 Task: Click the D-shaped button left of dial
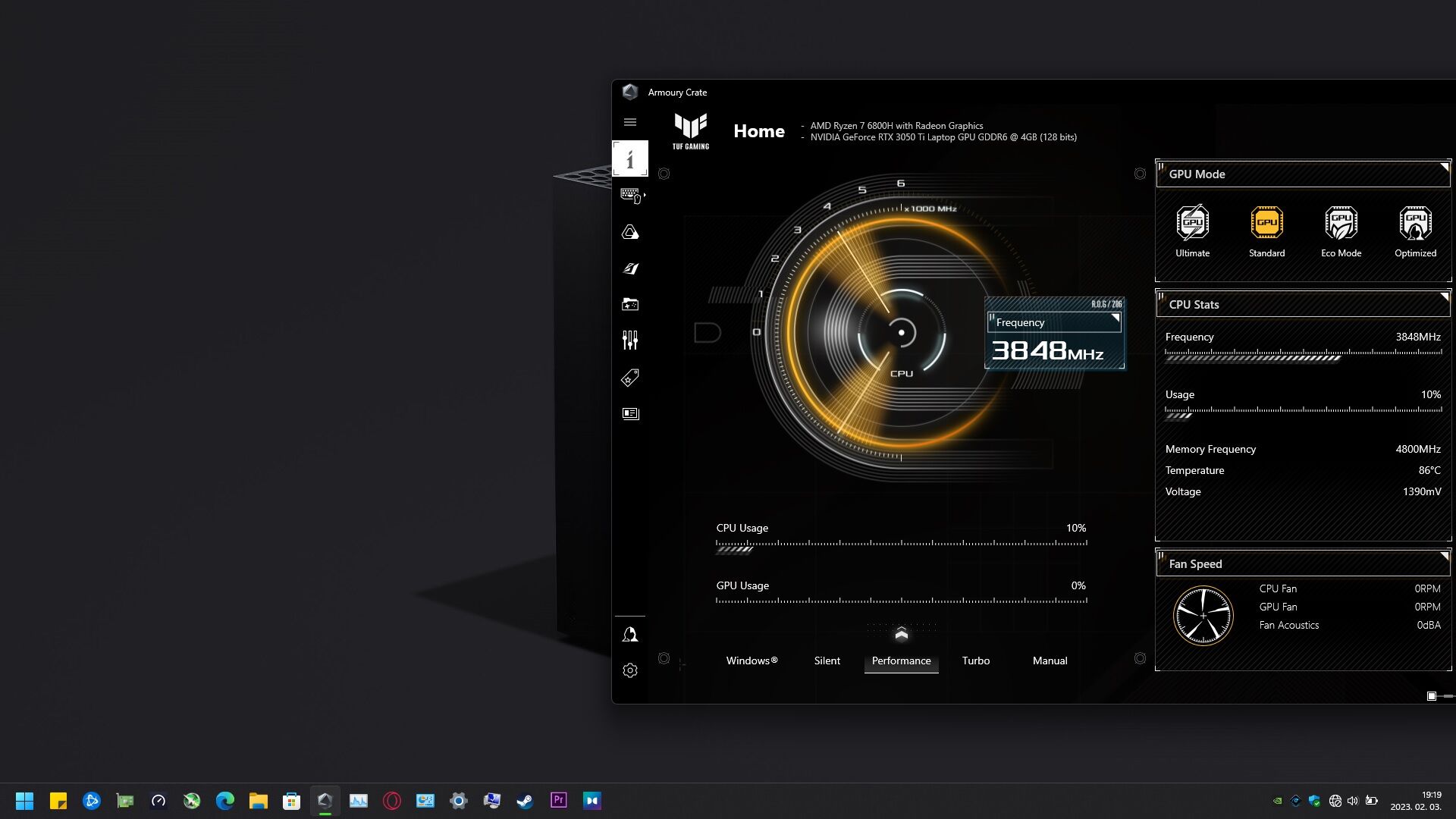click(x=707, y=332)
